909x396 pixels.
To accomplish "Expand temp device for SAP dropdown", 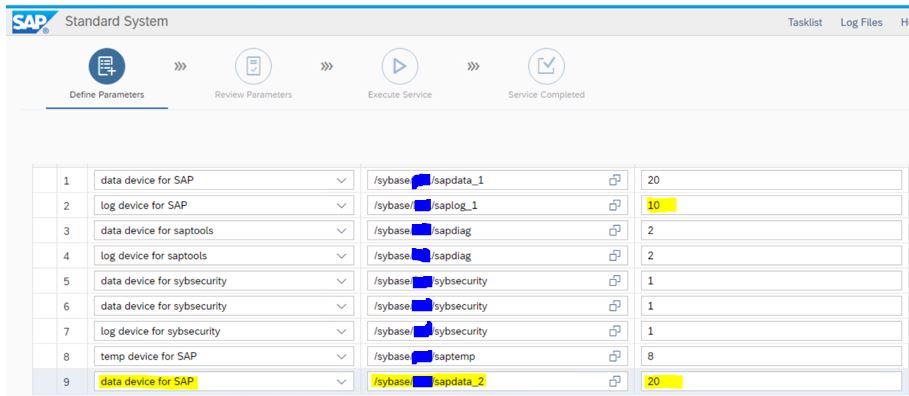I will tap(341, 356).
